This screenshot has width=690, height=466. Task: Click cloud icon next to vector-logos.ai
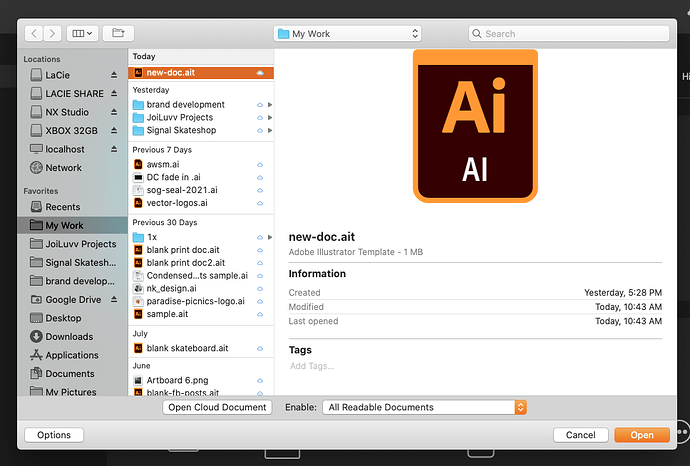[x=260, y=203]
